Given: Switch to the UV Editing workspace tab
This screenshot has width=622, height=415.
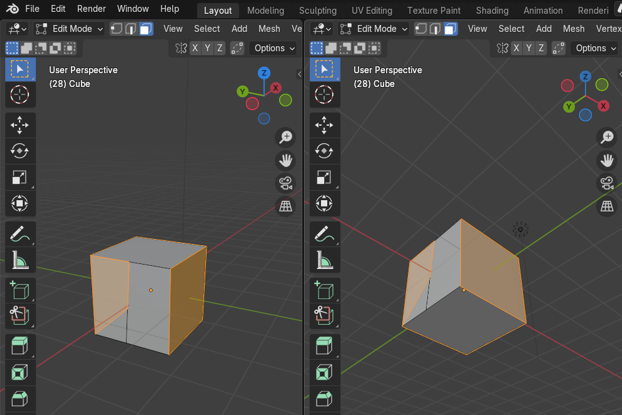Looking at the screenshot, I should (371, 10).
